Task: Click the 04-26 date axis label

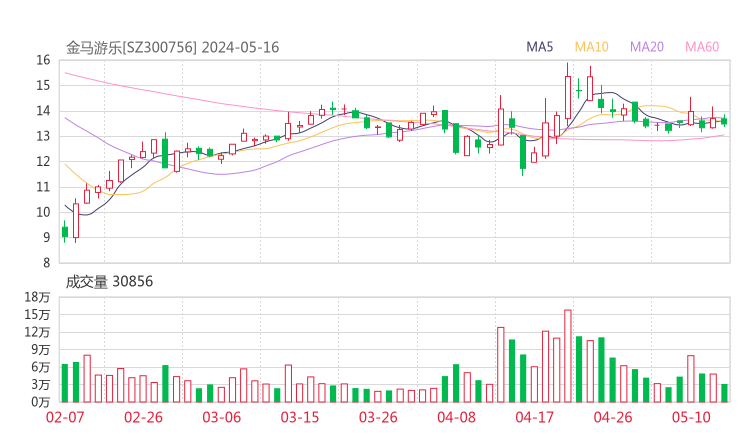Action: [x=613, y=417]
